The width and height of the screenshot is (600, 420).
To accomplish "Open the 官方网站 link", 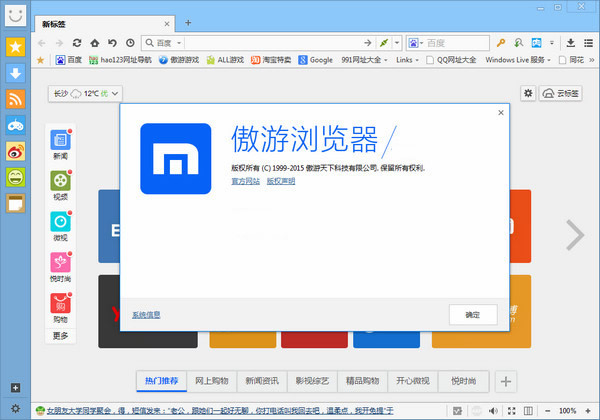I will click(x=245, y=181).
